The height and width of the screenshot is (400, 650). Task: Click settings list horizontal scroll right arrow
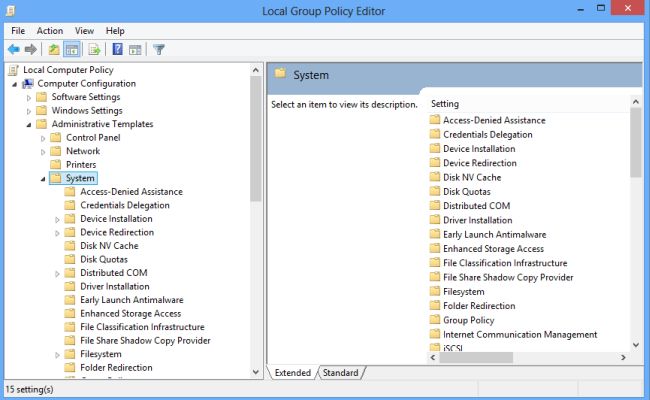point(623,357)
